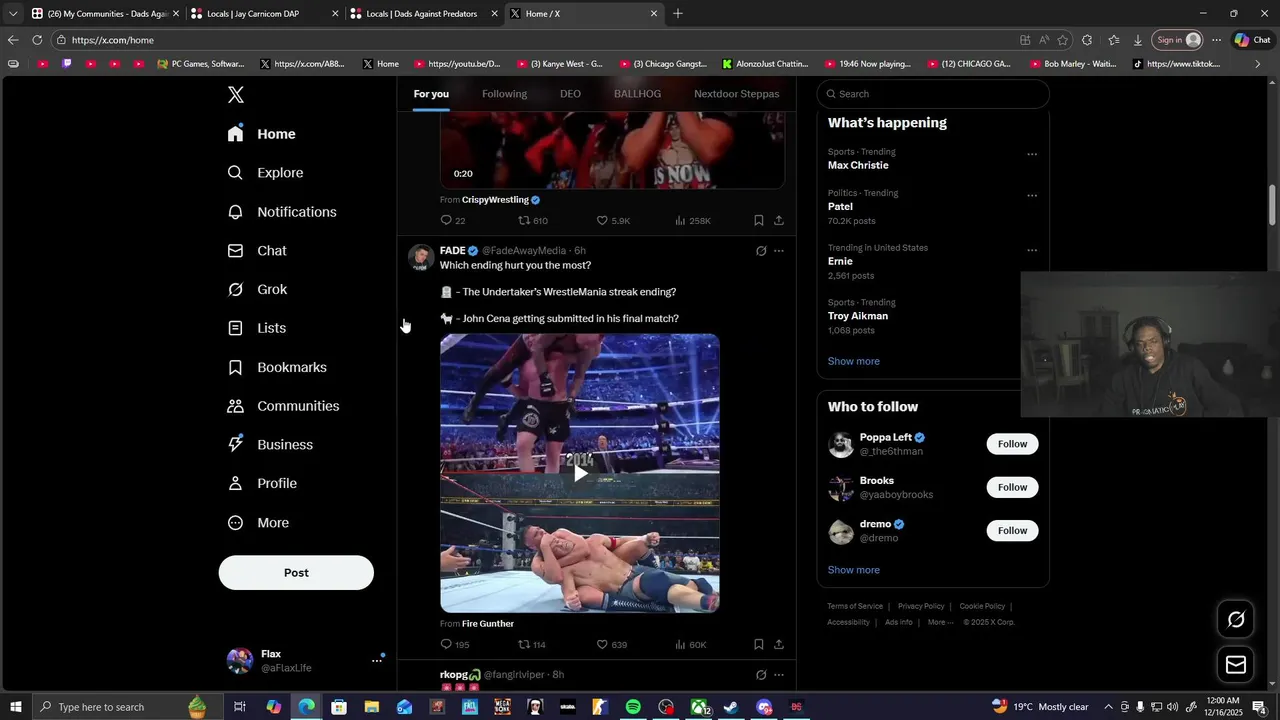Open options for Max Christie trend
This screenshot has height=720, width=1280.
(1032, 155)
